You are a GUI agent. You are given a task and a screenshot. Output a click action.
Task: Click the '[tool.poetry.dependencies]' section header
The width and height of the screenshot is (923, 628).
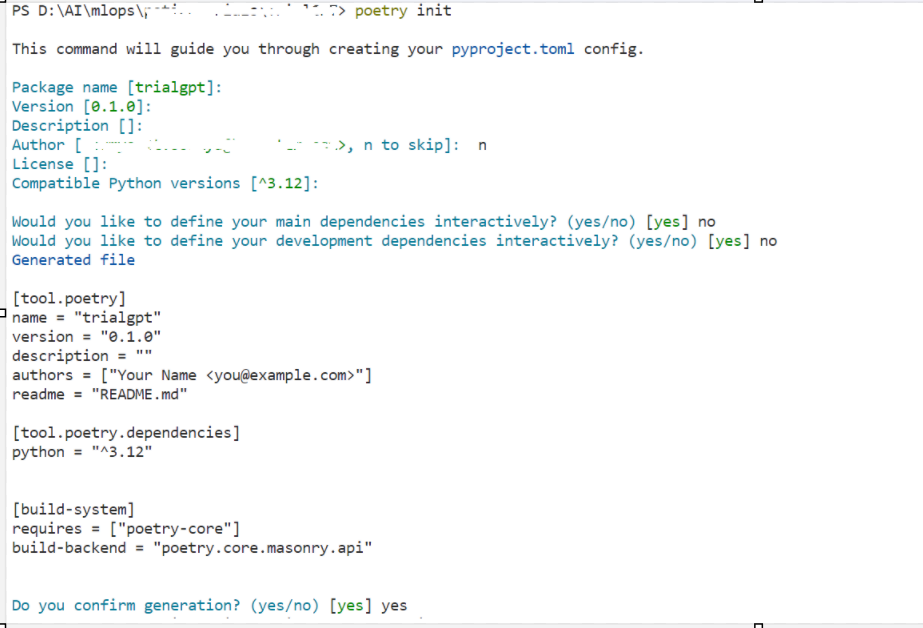pyautogui.click(x=126, y=433)
